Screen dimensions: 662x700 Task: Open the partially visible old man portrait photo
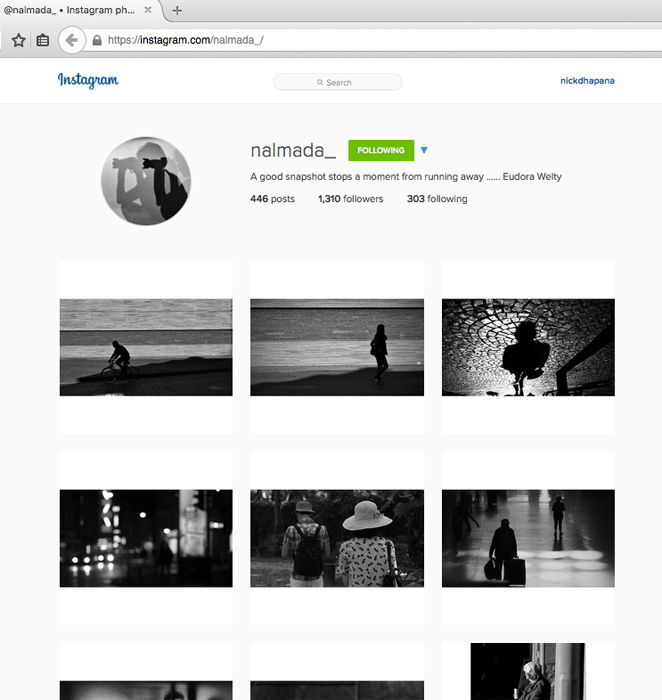(528, 671)
